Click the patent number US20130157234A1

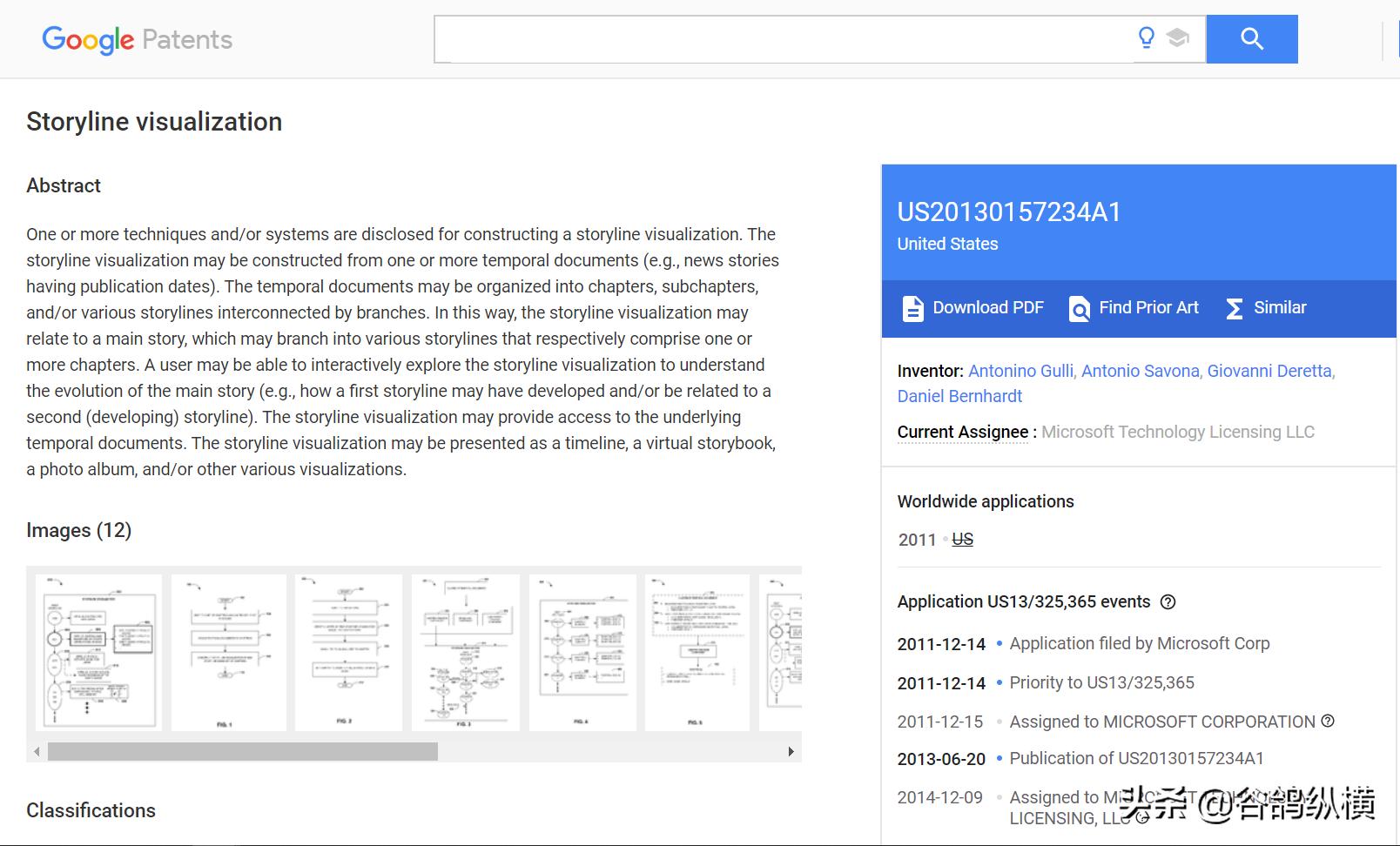1009,212
